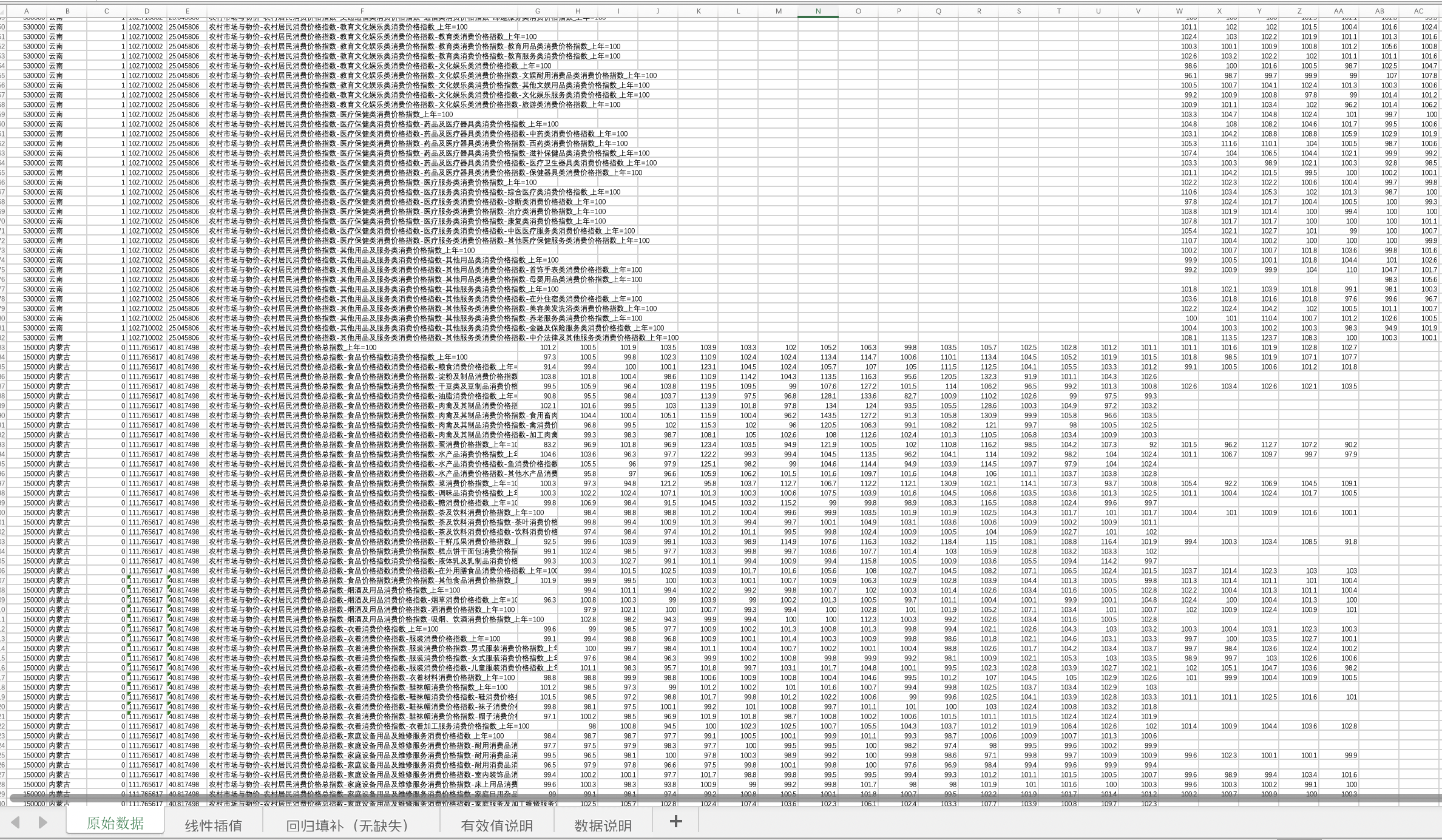Select column N header
The width and height of the screenshot is (1442, 840).
pos(817,11)
